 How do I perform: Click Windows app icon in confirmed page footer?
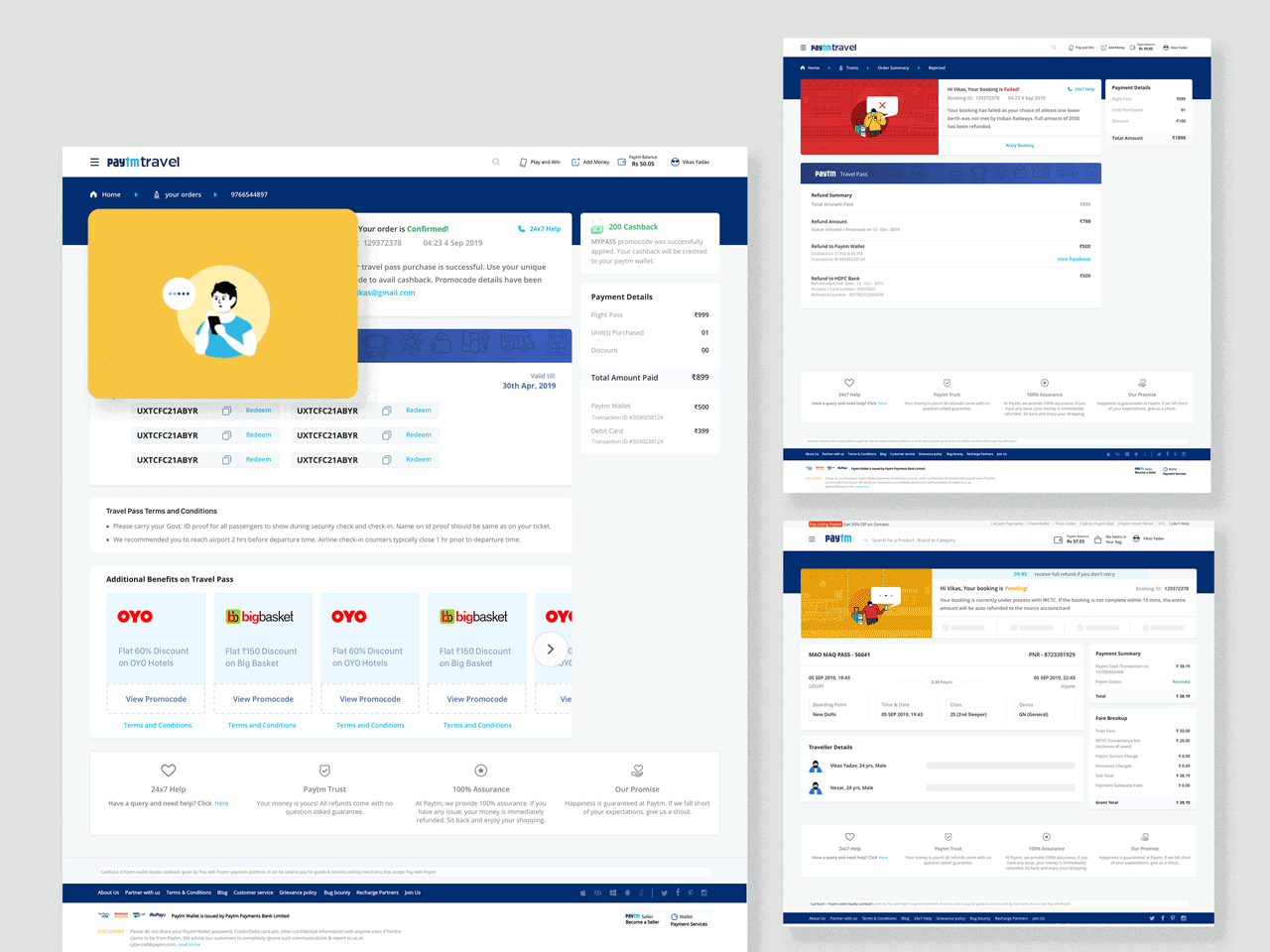click(613, 892)
